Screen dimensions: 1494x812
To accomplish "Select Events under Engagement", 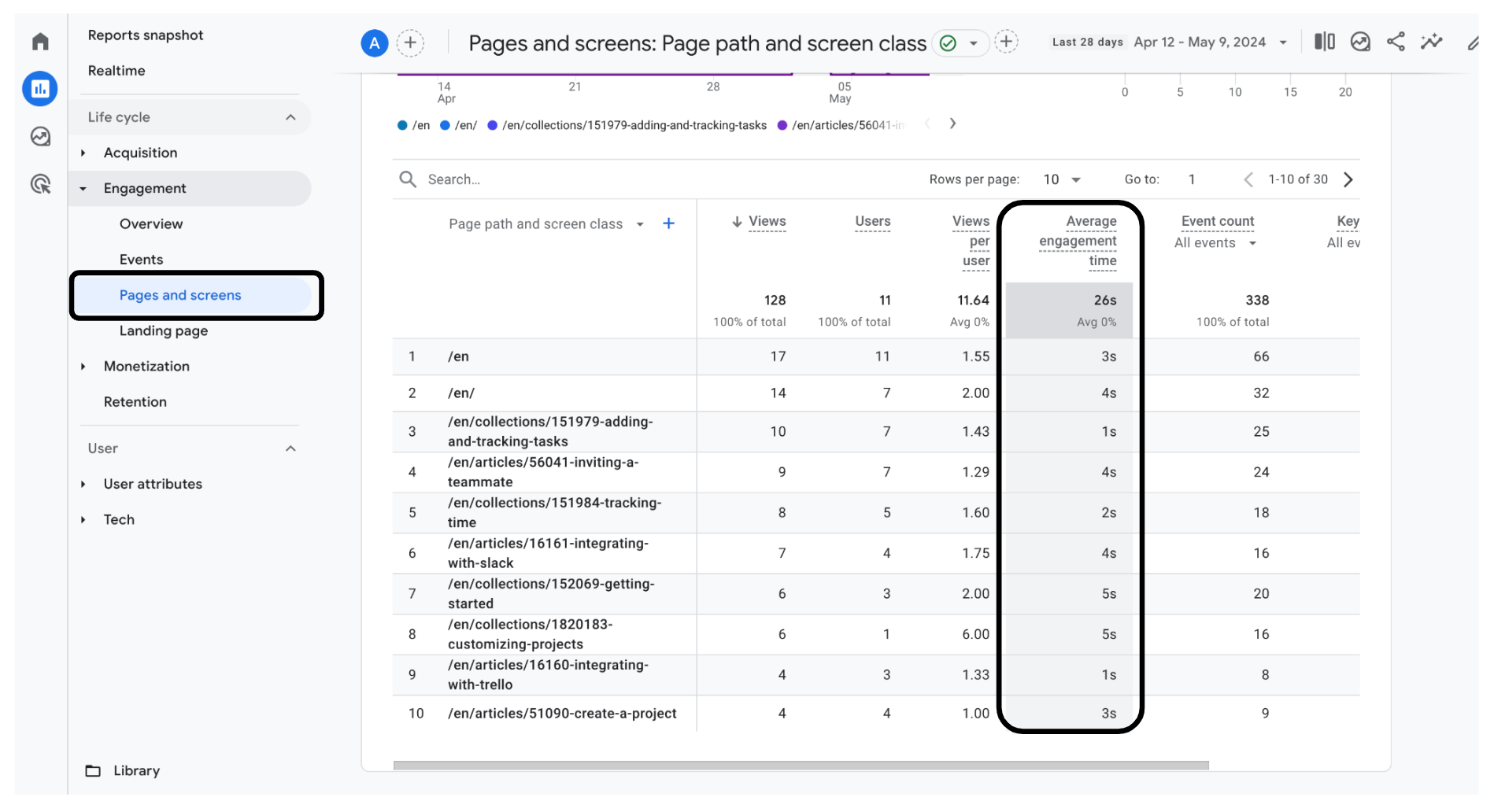I will 142,260.
